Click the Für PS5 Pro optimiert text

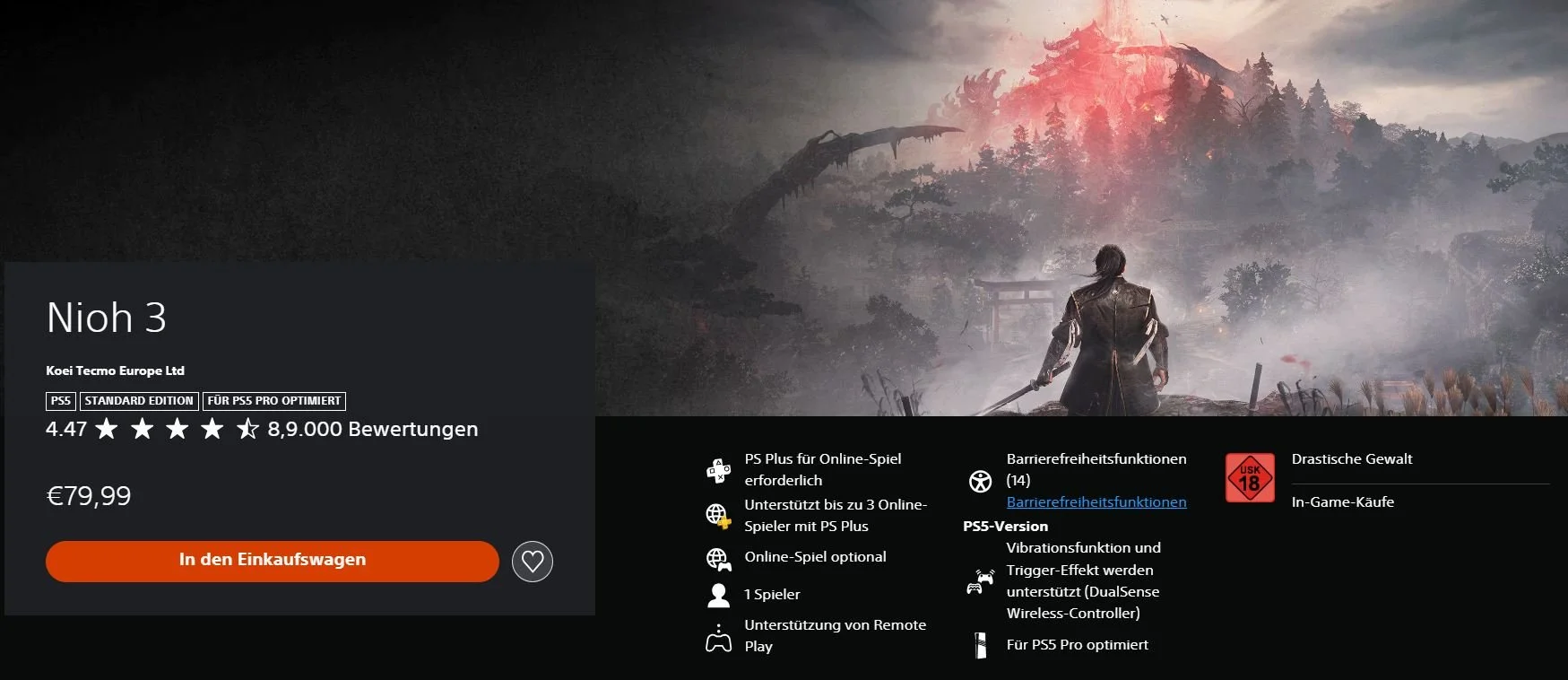[1078, 644]
